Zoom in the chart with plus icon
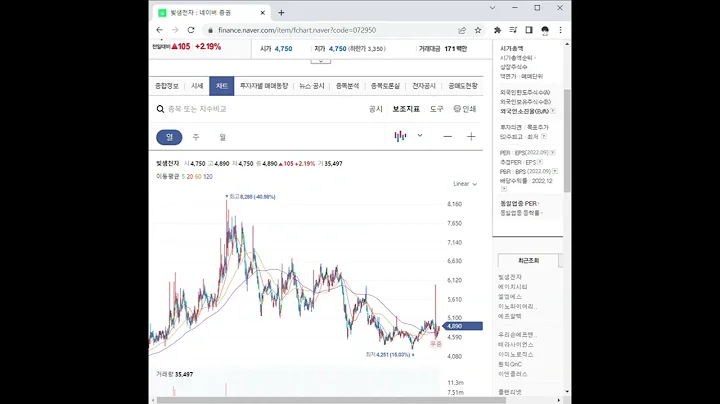Image resolution: width=720 pixels, height=404 pixels. coord(471,136)
